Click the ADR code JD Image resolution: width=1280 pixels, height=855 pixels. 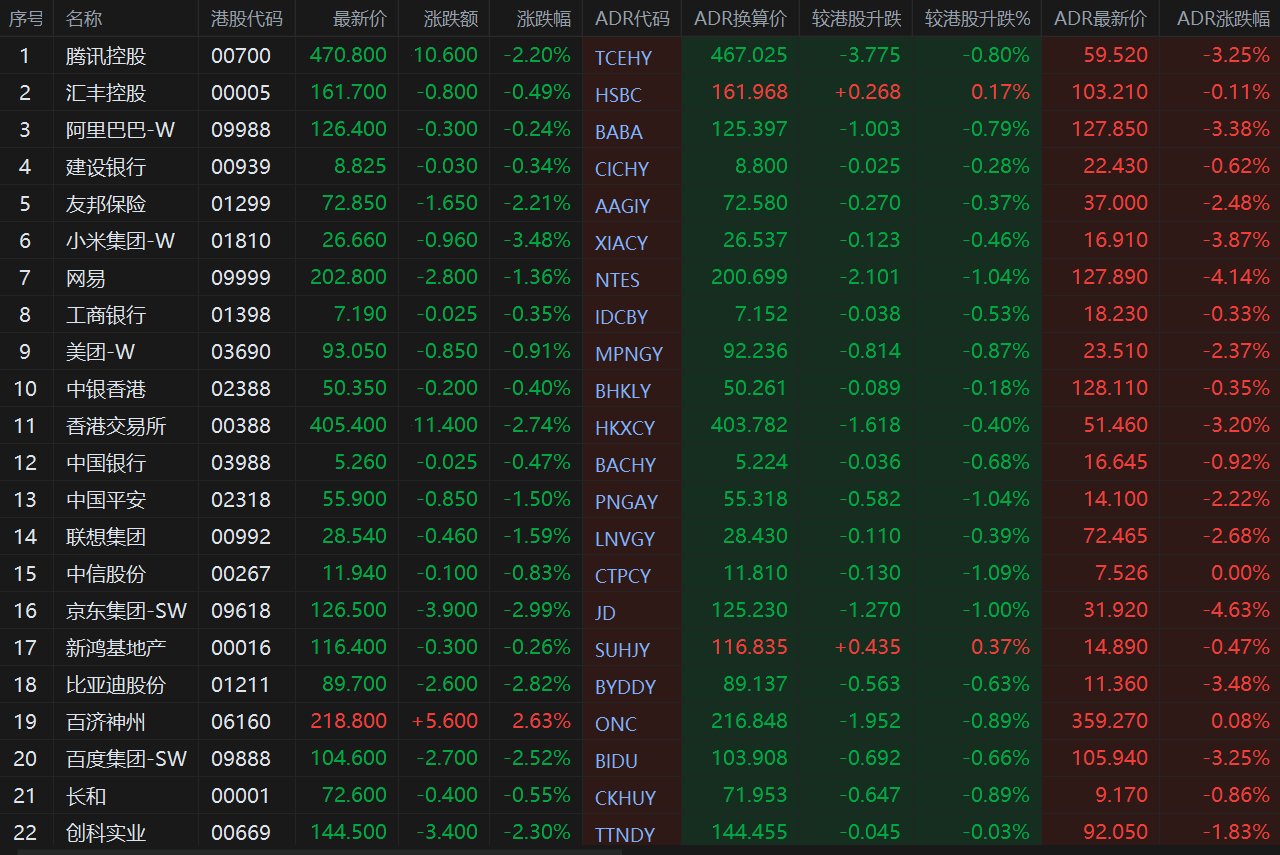tap(605, 613)
